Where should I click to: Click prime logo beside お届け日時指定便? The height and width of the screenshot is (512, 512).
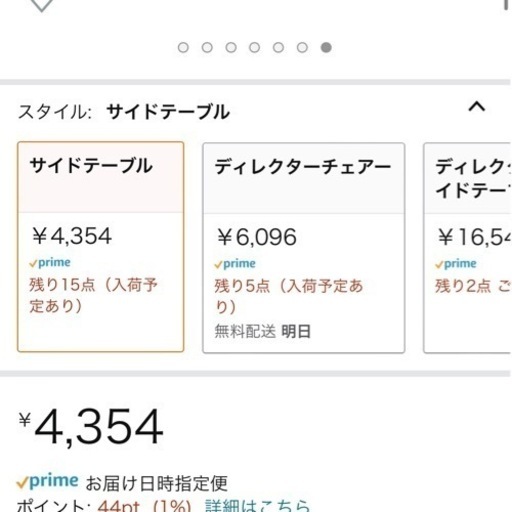click(47, 481)
